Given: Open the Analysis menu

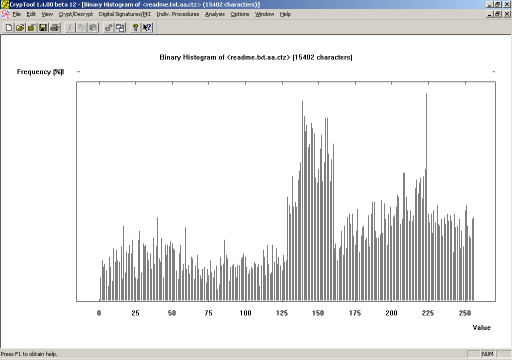Looking at the screenshot, I should coord(215,14).
